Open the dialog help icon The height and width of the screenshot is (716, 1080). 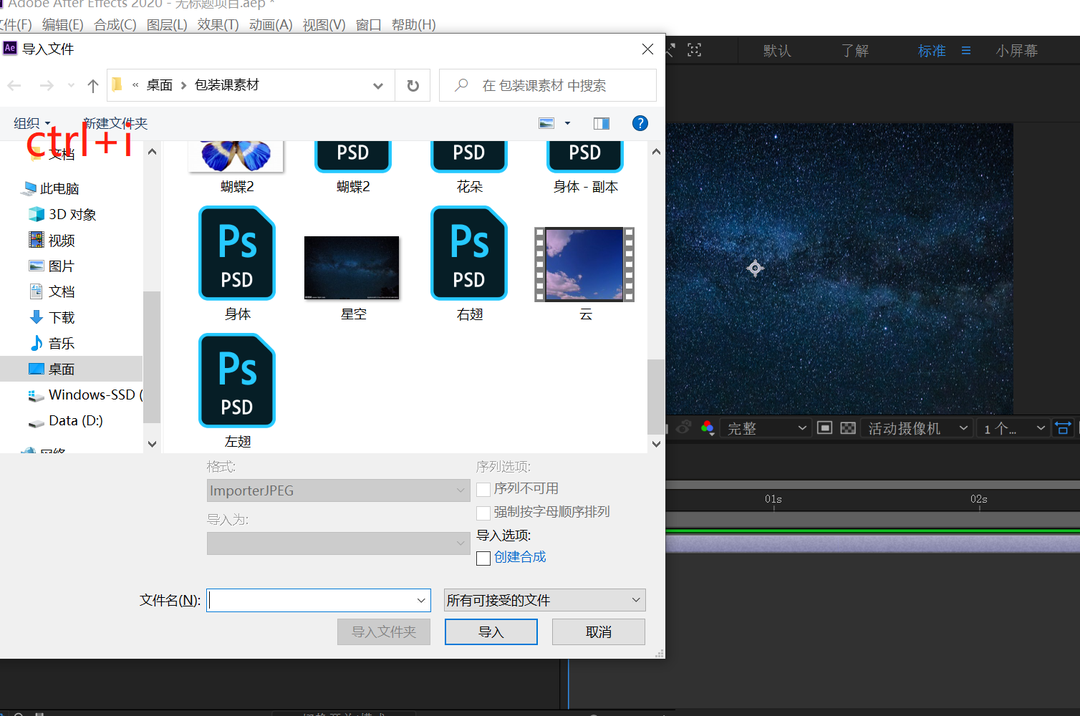(640, 123)
